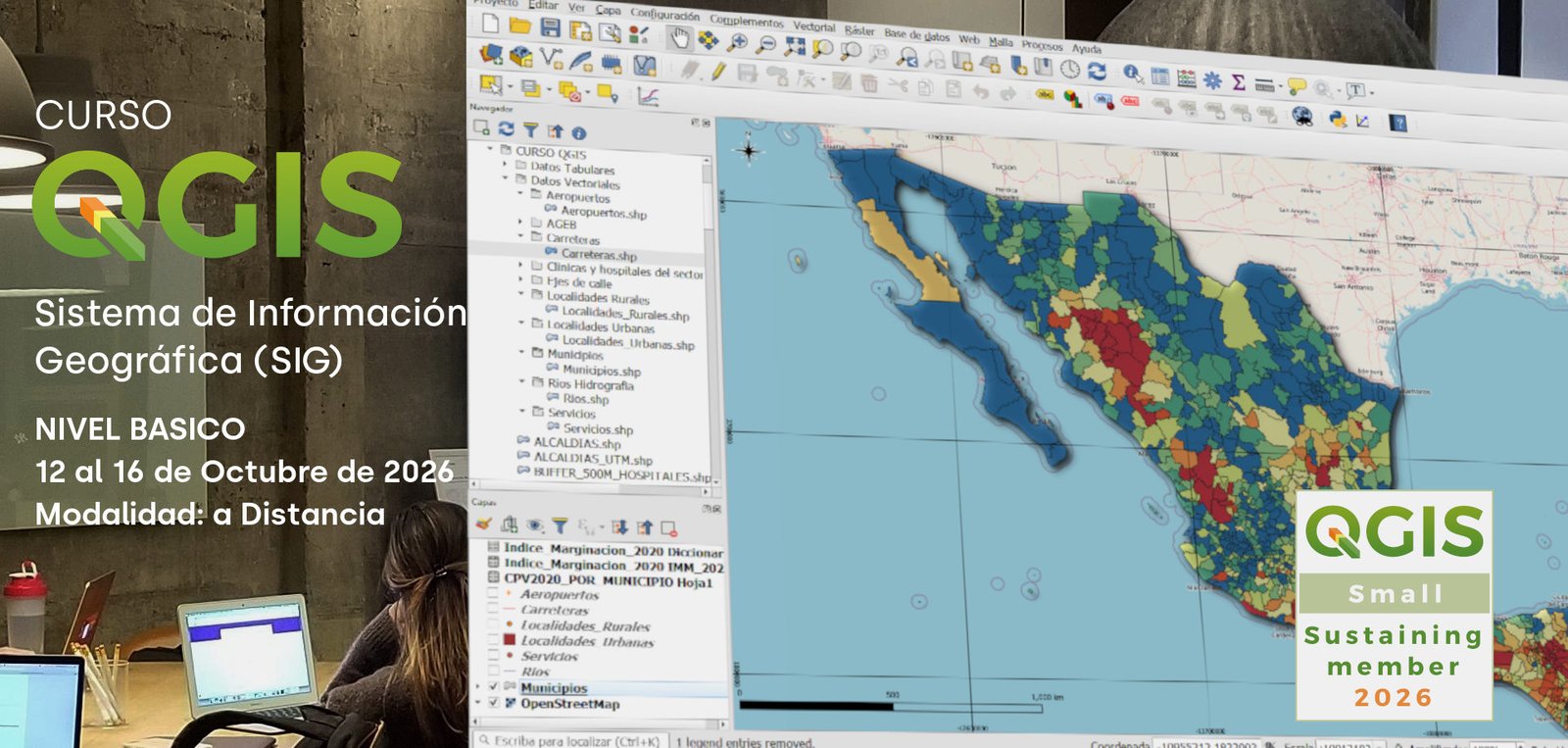Open the Complementos menu
Screen dimensions: 1568x748
coord(747,21)
